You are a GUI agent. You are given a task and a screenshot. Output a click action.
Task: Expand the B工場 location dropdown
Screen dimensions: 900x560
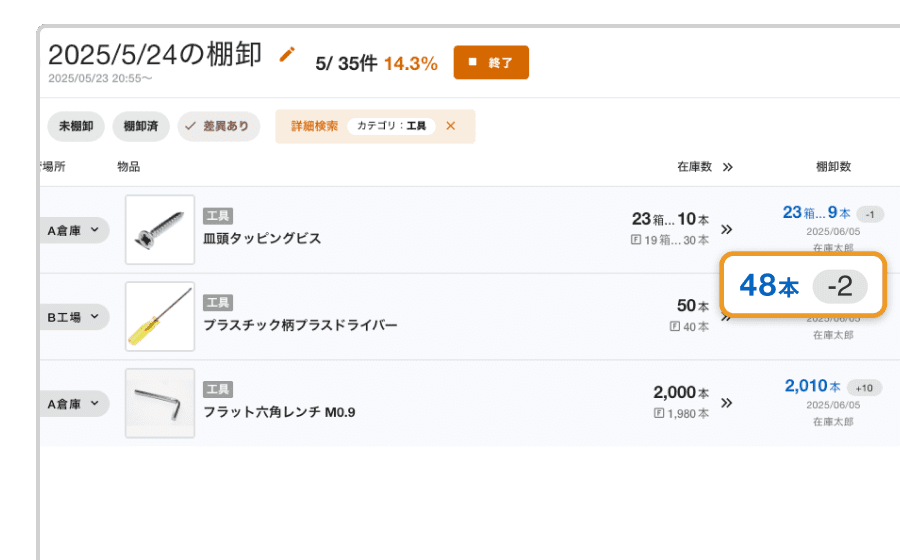pos(74,317)
